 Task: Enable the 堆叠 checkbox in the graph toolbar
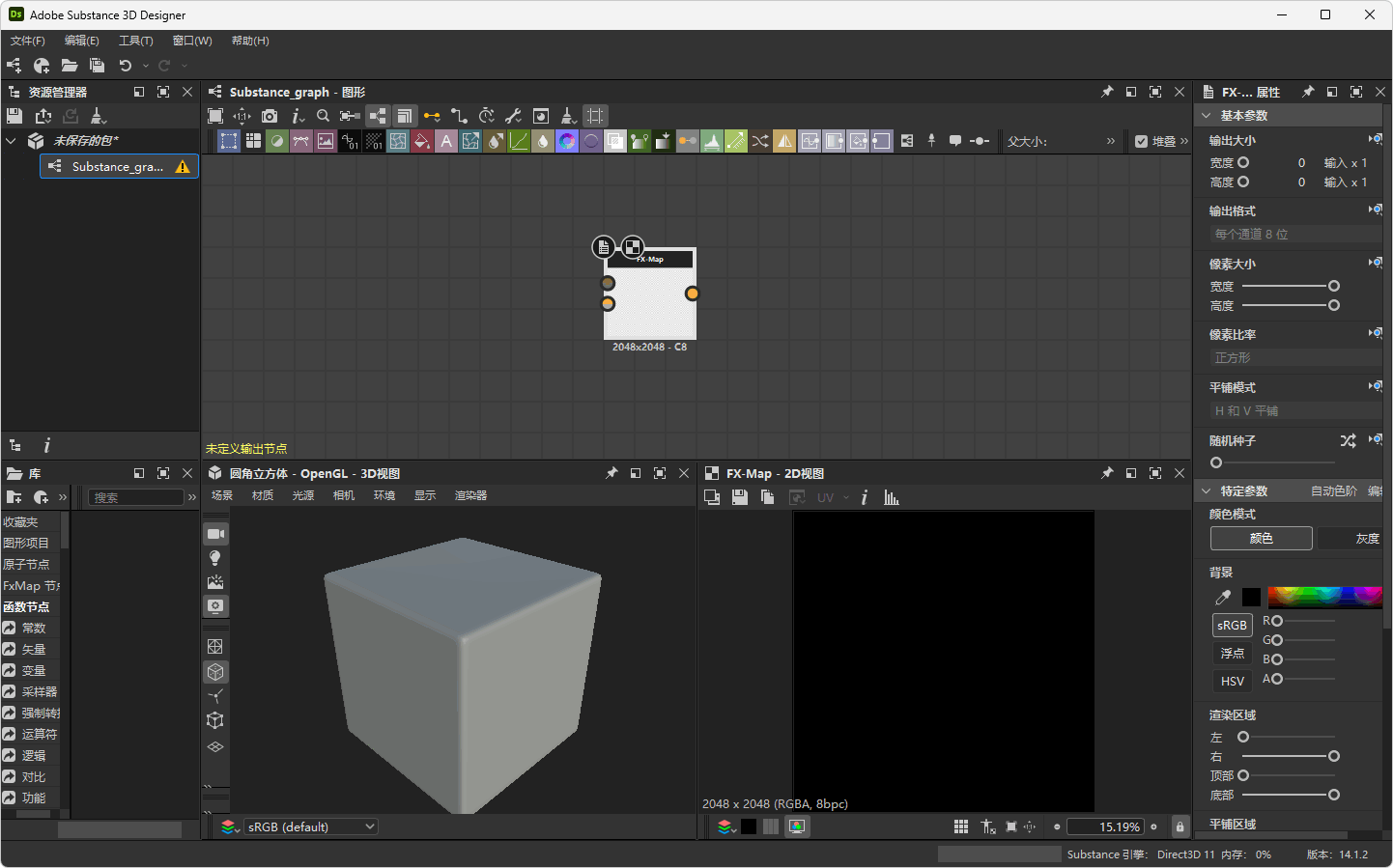[x=1141, y=140]
